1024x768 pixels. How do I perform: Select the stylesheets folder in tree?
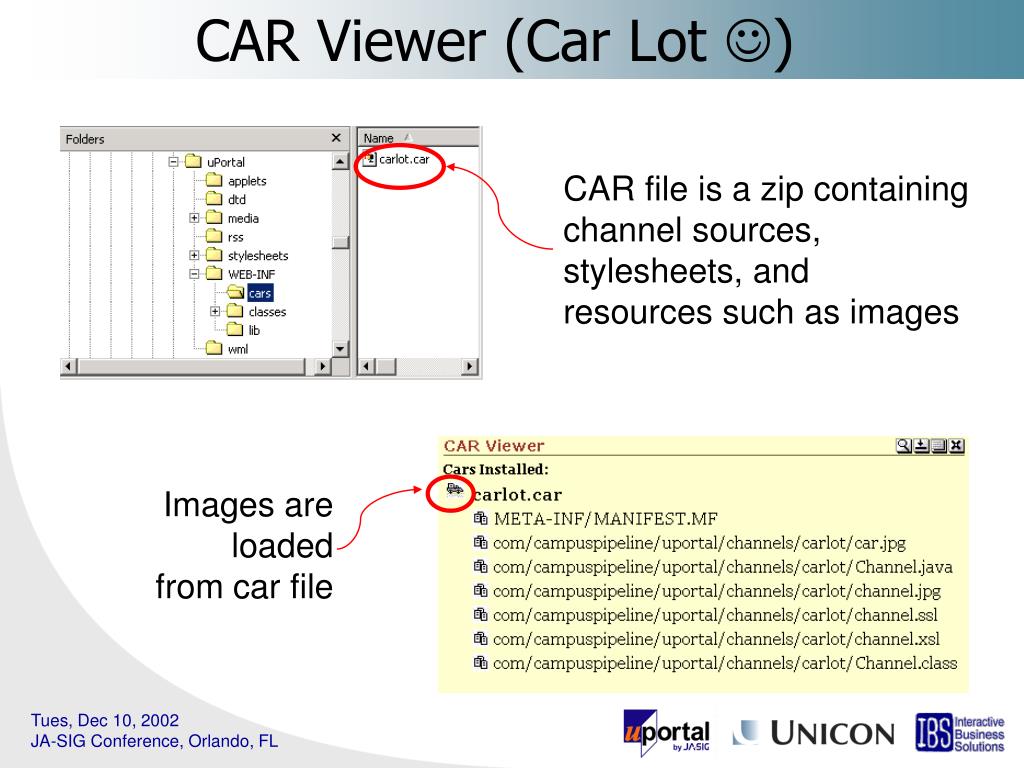[x=258, y=255]
